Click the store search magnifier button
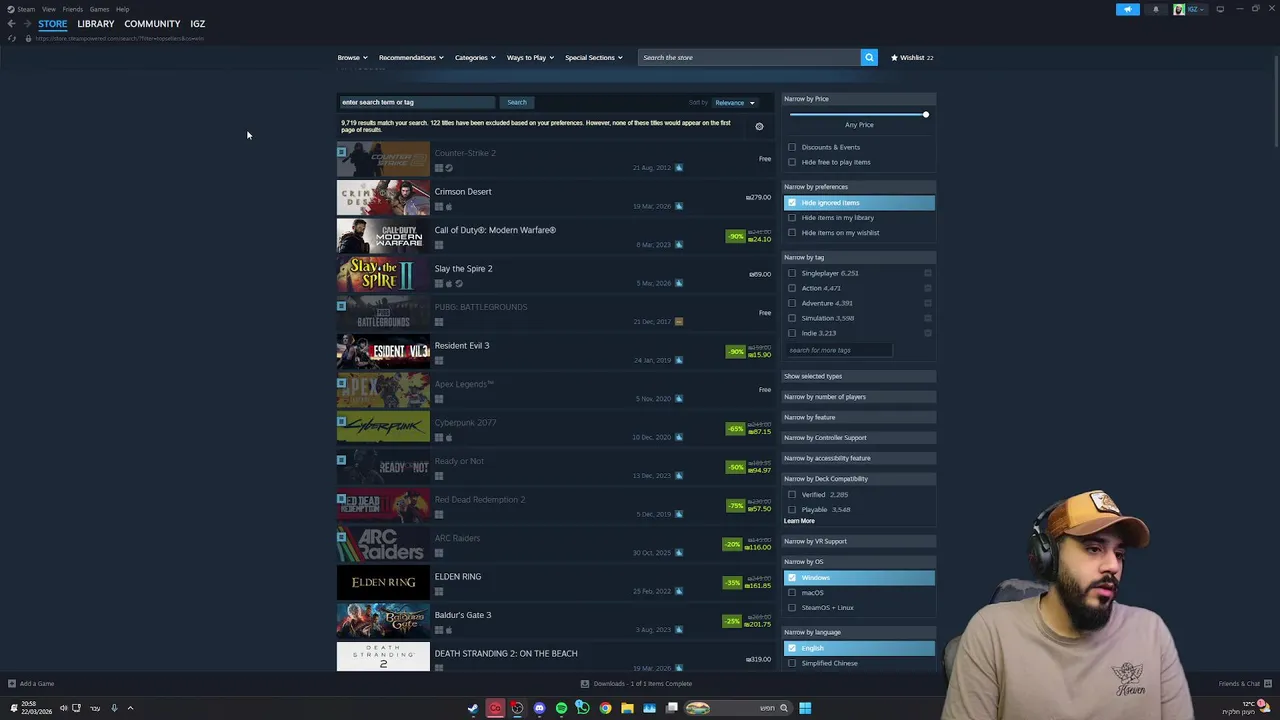The height and width of the screenshot is (720, 1280). (x=869, y=57)
